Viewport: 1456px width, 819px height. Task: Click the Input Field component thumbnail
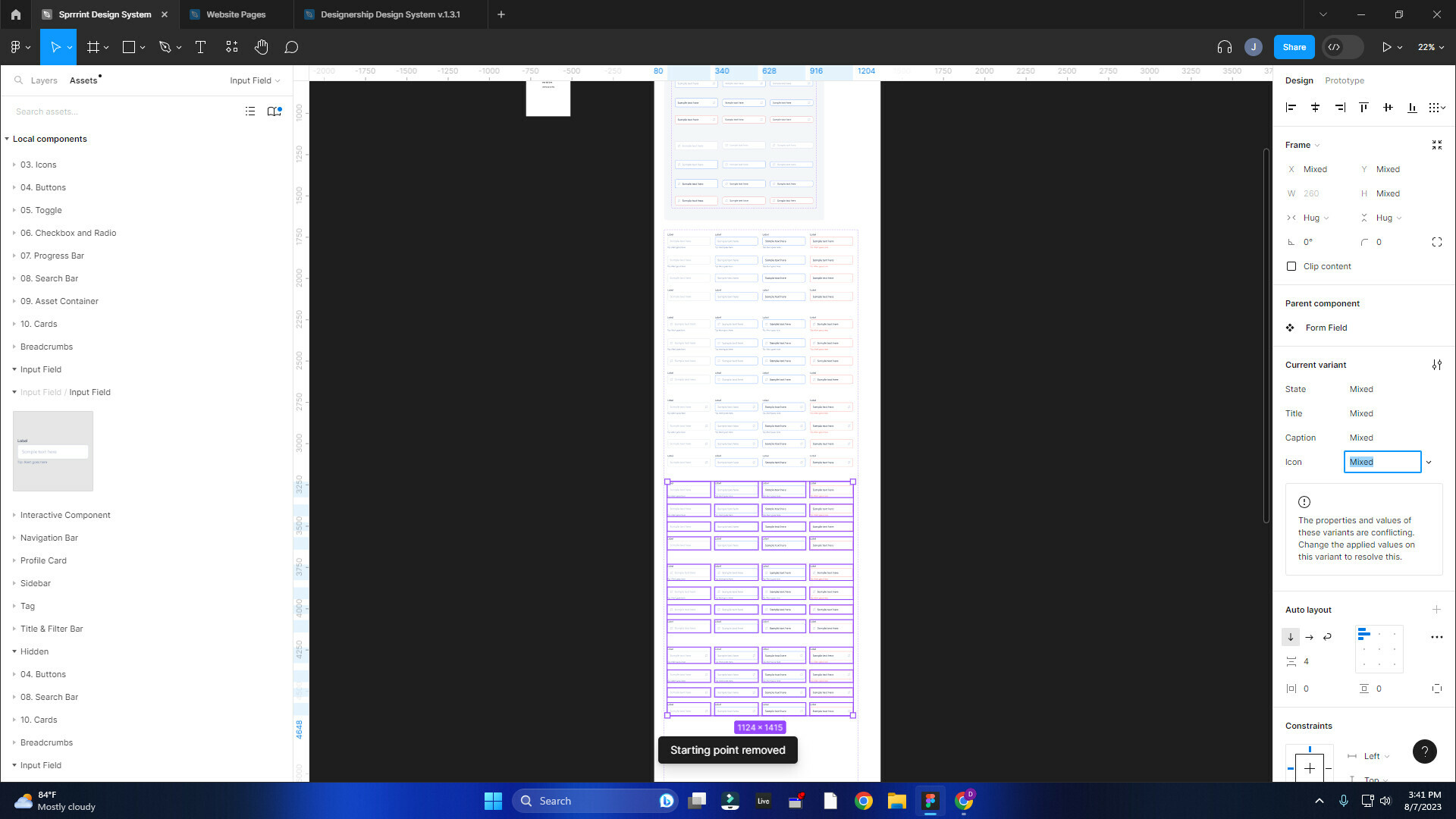click(53, 451)
